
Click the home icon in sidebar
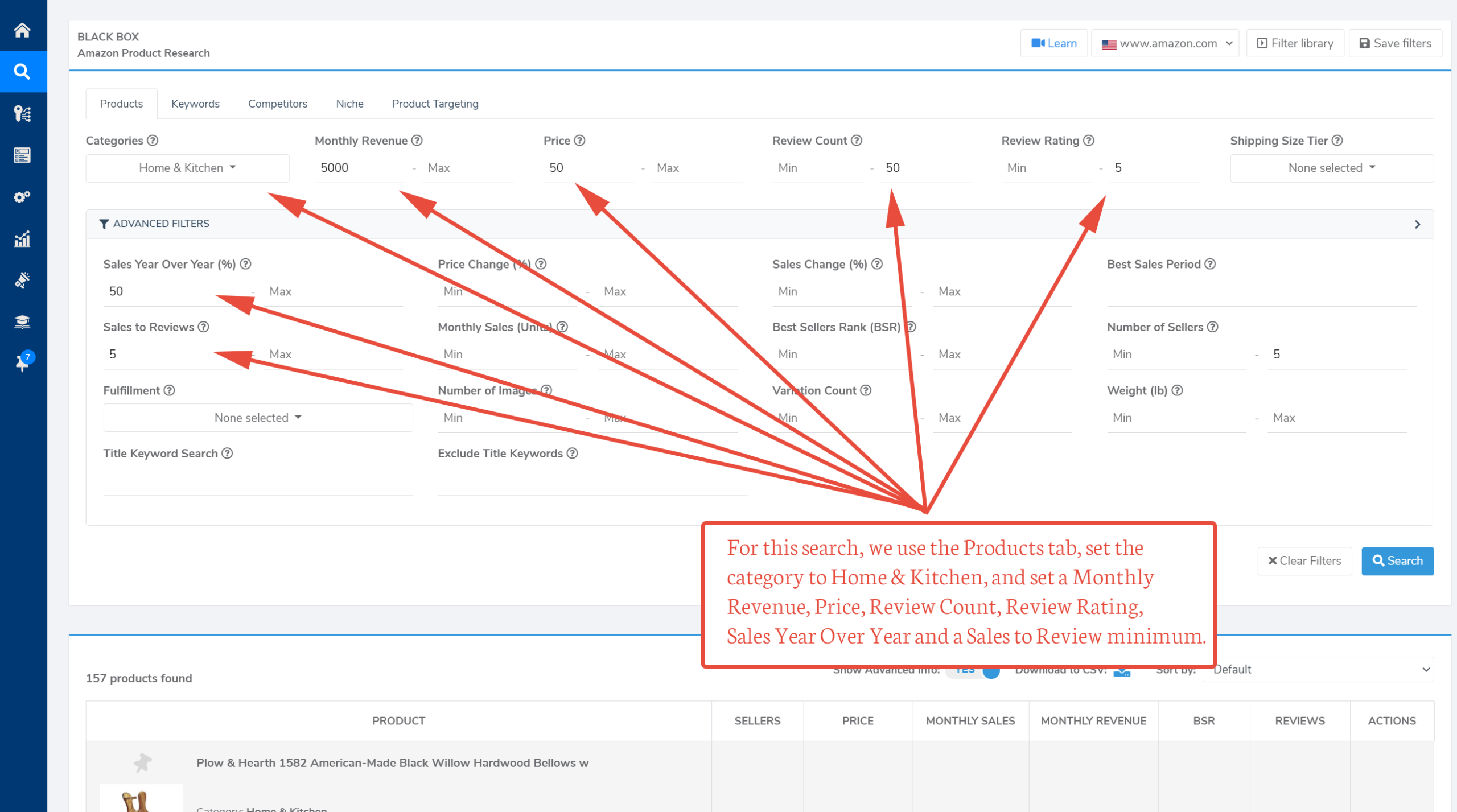coord(22,30)
